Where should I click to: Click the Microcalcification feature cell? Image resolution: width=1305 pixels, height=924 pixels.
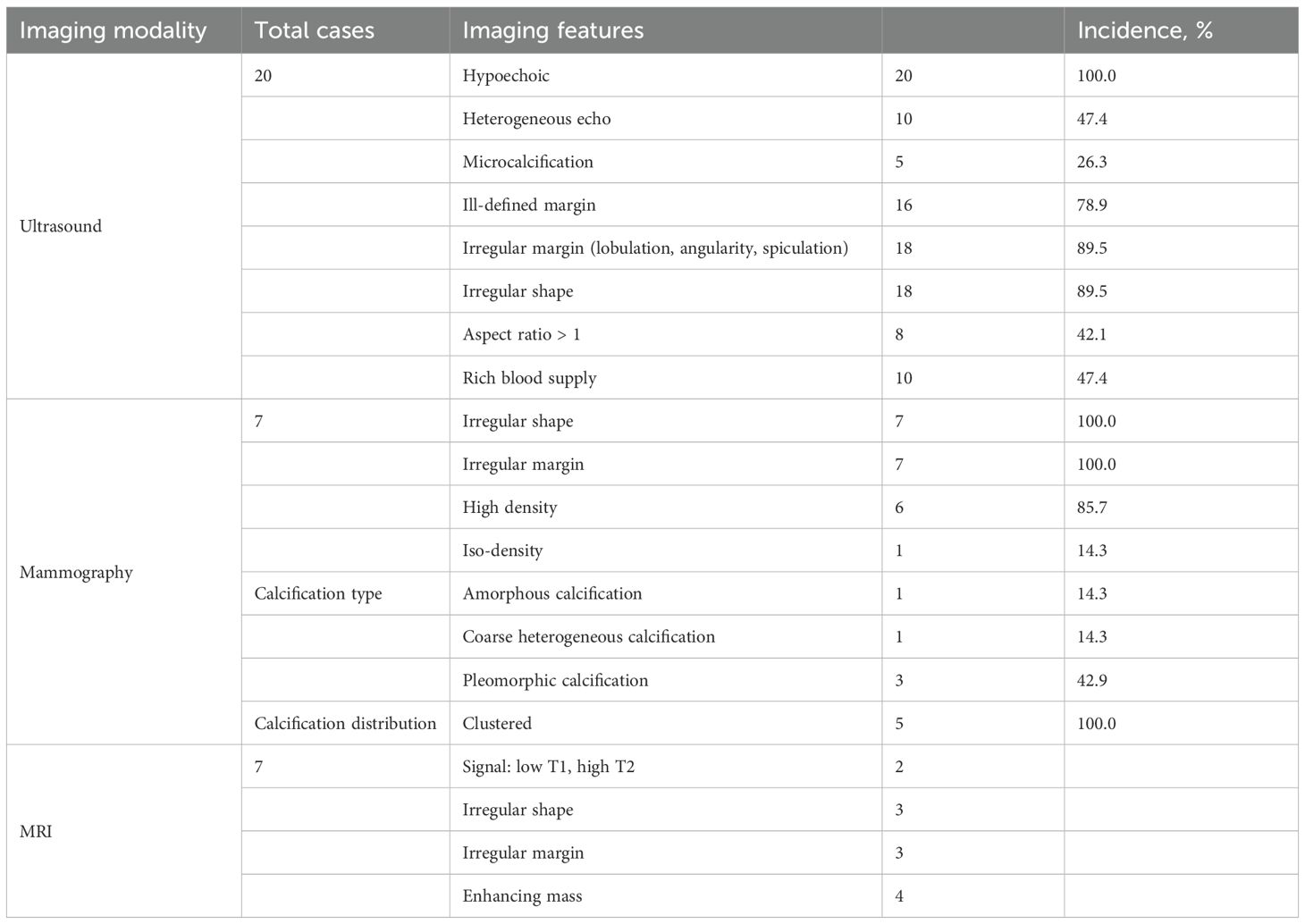click(527, 162)
